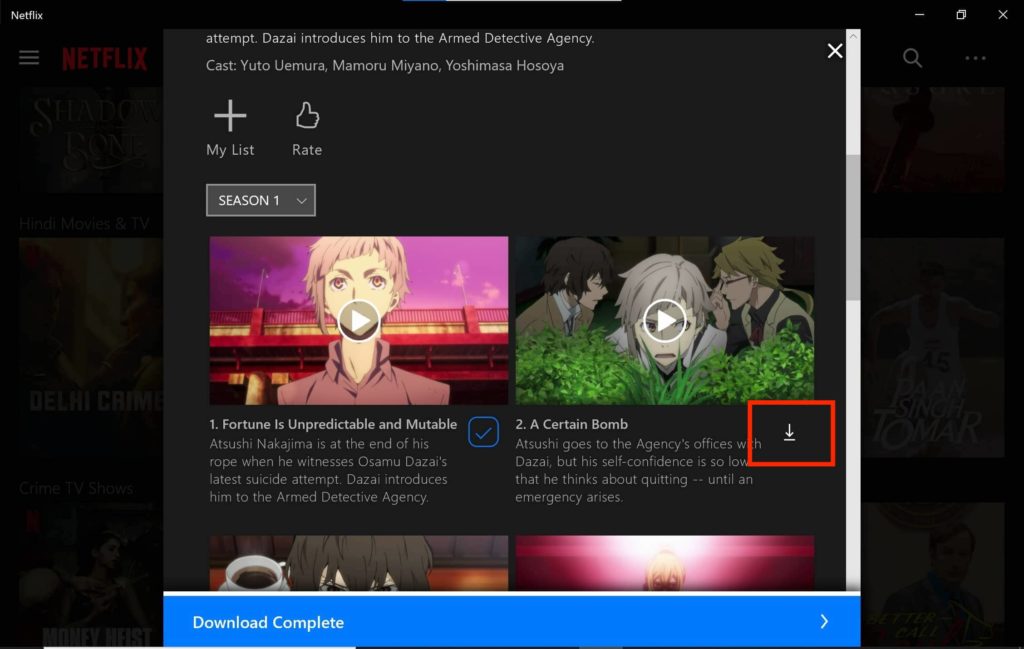
Task: Open the search function
Action: pyautogui.click(x=912, y=58)
